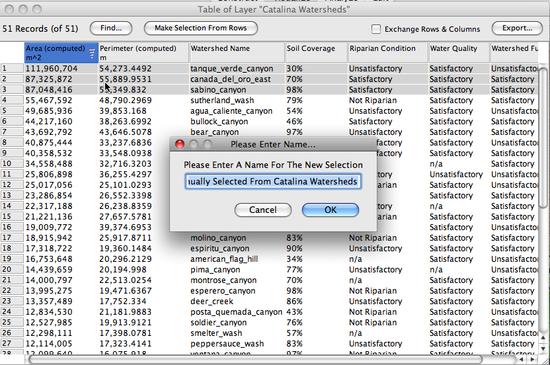Click the horizontal scrollbar at the bottom
This screenshot has height=365, width=550.
(x=255, y=359)
